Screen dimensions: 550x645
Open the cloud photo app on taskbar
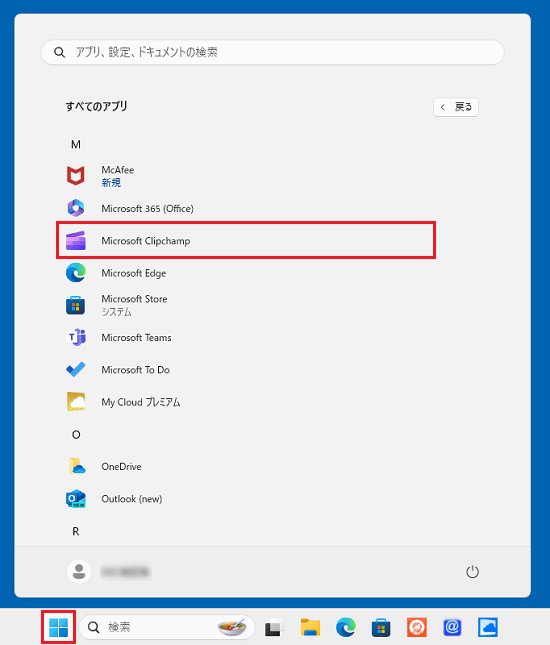point(487,627)
